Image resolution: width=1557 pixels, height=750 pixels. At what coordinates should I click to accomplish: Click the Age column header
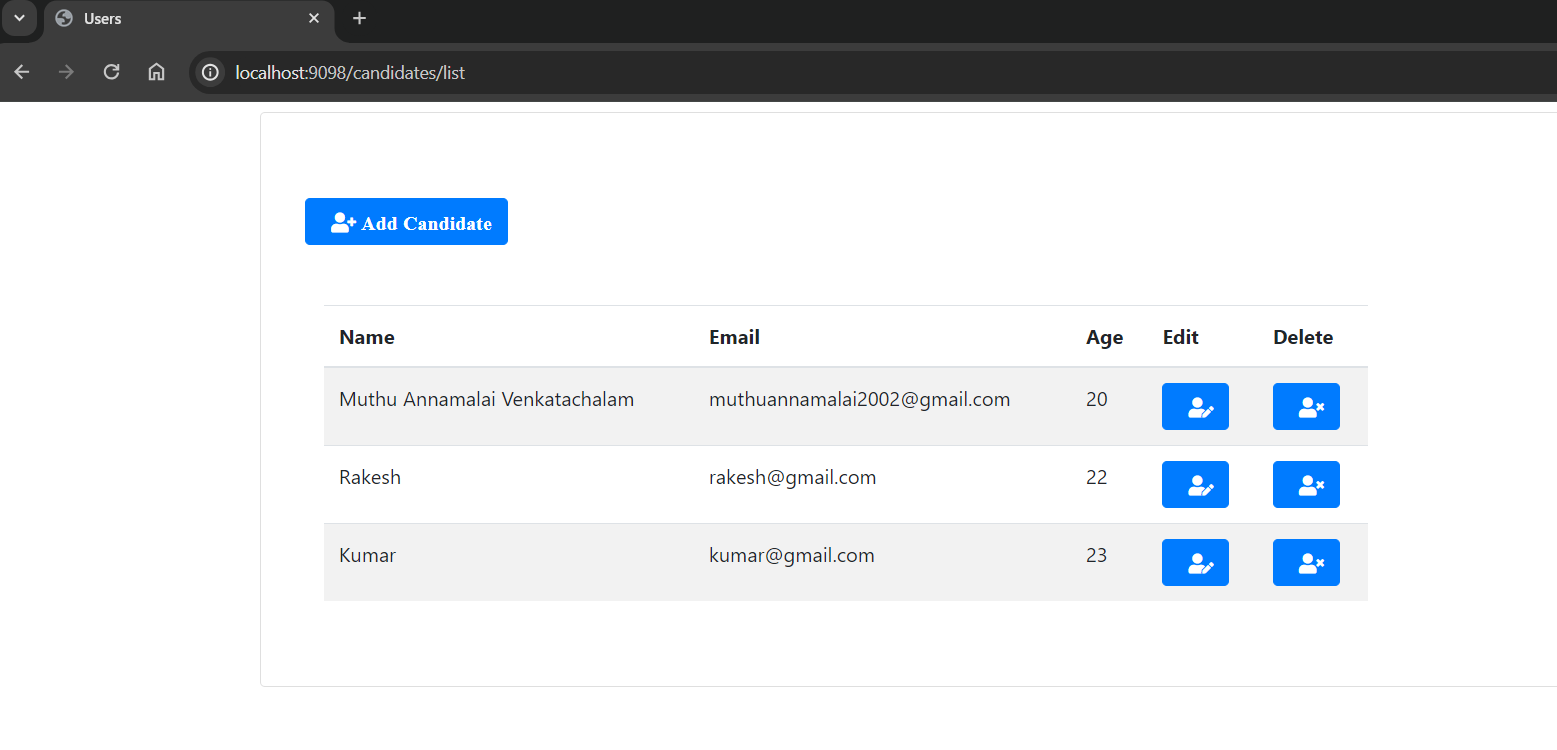pos(1105,338)
